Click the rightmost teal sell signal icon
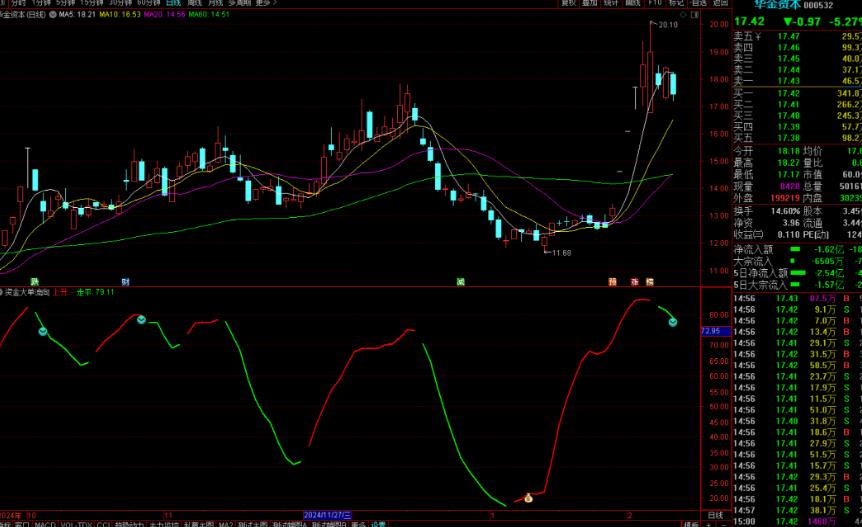This screenshot has width=862, height=527. tap(672, 322)
